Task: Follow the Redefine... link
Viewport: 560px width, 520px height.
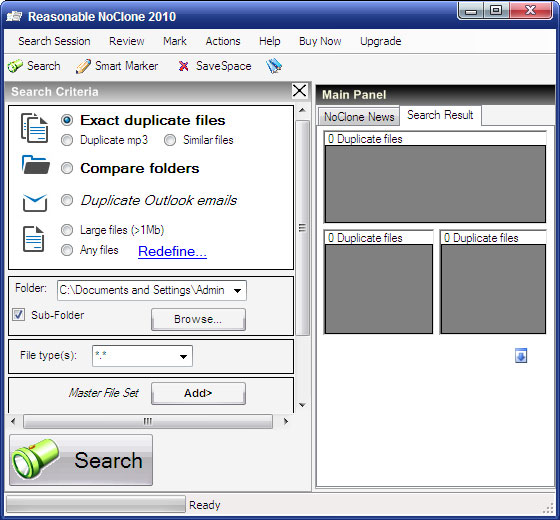Action: pos(172,251)
